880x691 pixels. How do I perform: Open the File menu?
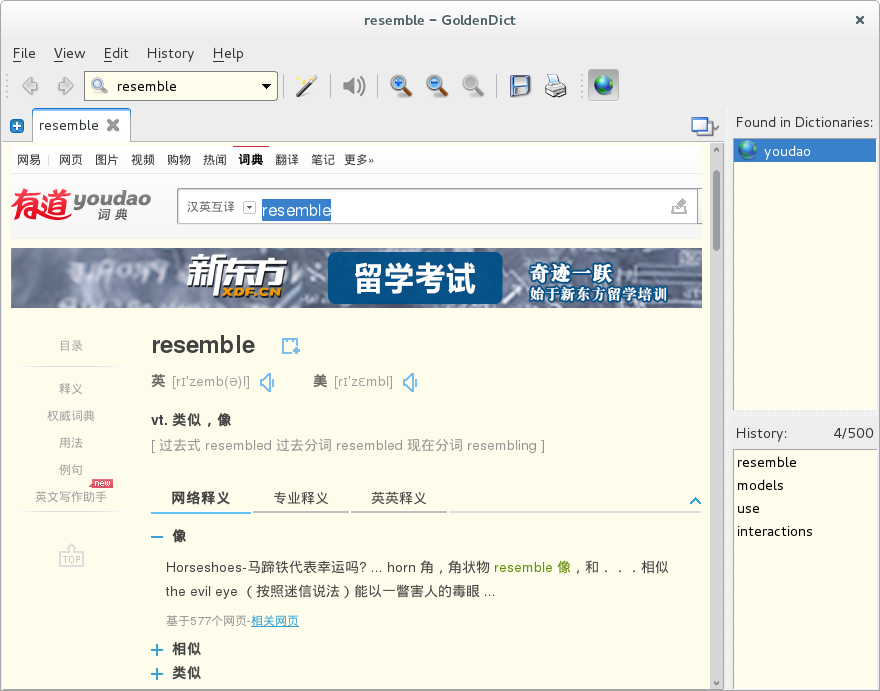(24, 53)
